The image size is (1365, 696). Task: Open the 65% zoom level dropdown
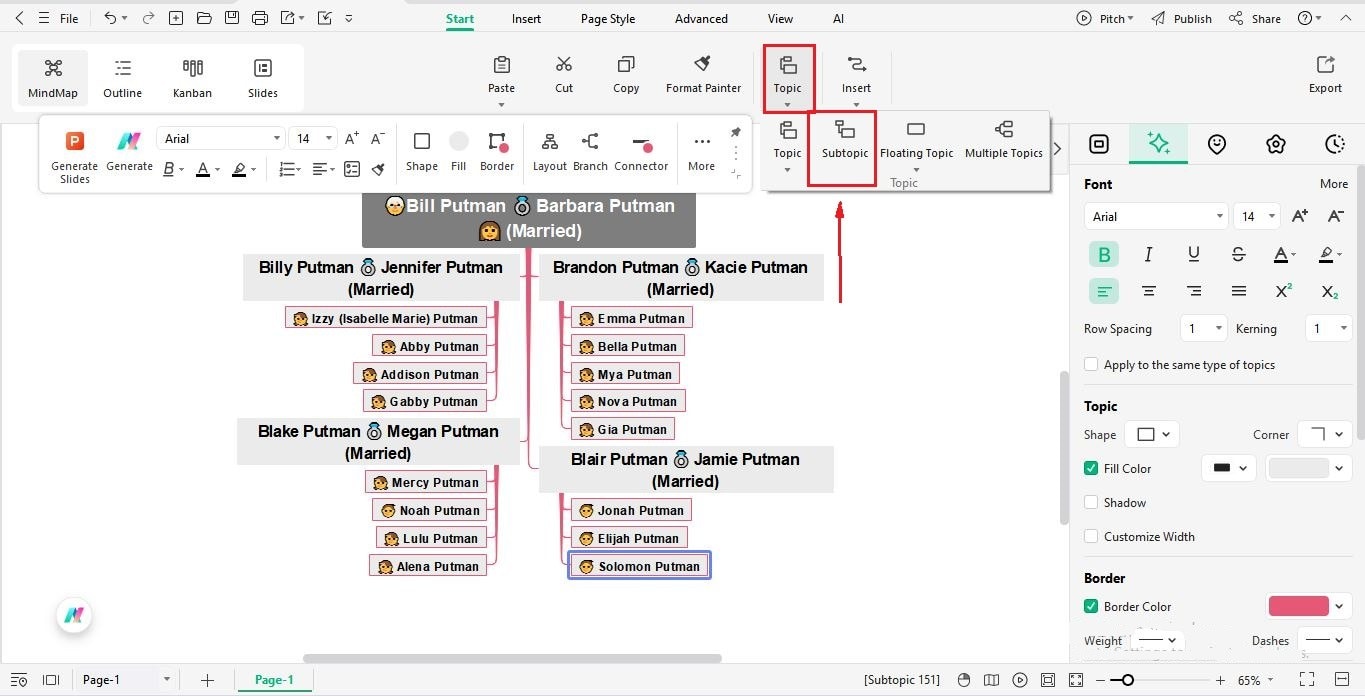click(1256, 680)
